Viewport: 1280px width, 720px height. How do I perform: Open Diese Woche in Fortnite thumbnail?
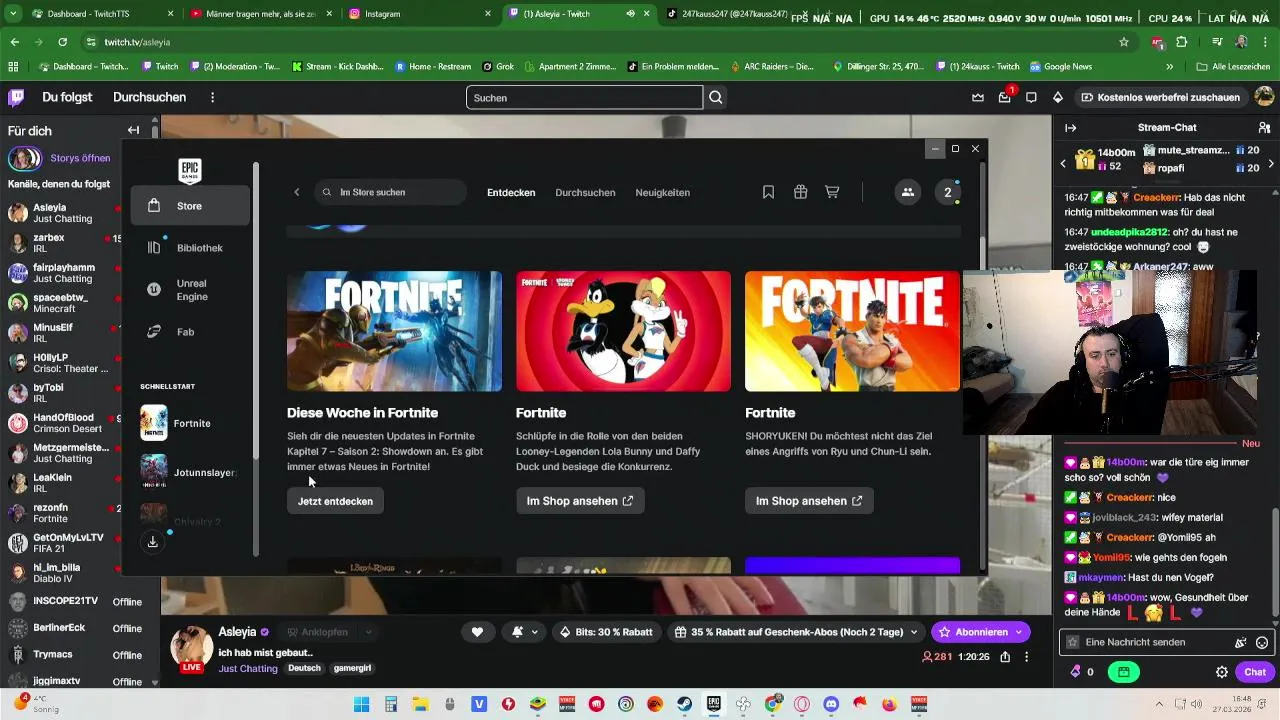click(394, 331)
